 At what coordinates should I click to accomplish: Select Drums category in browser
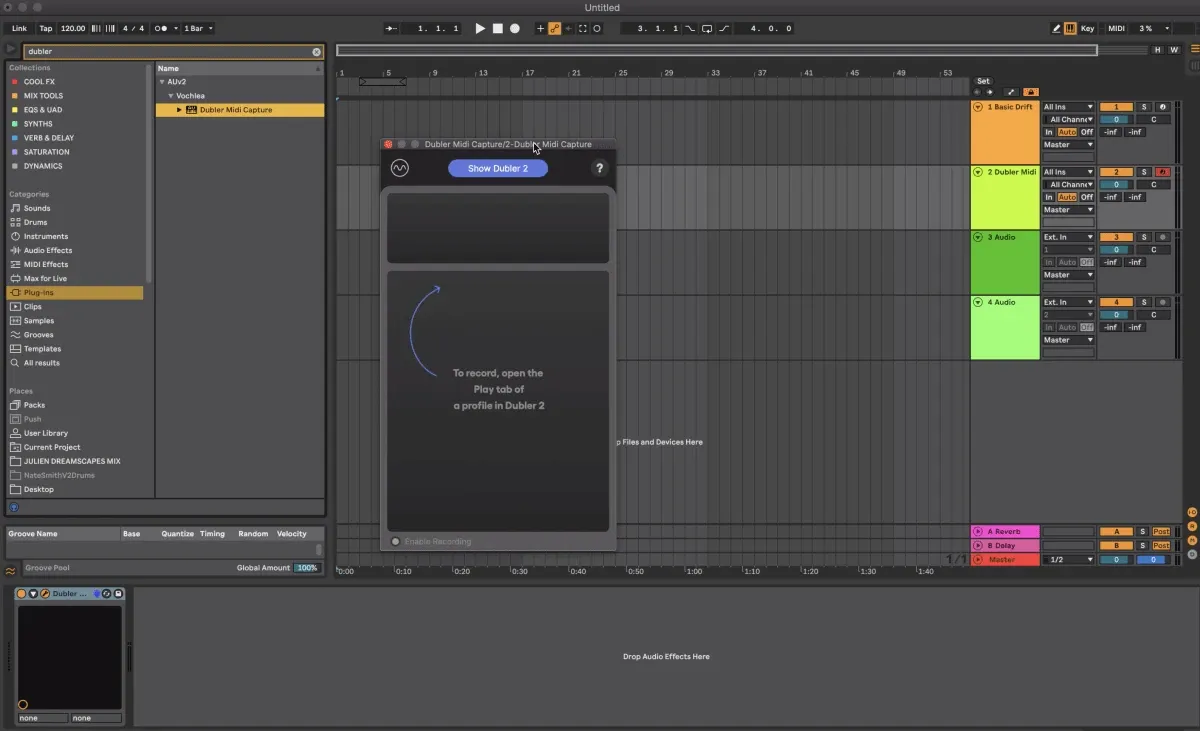pyautogui.click(x=35, y=222)
